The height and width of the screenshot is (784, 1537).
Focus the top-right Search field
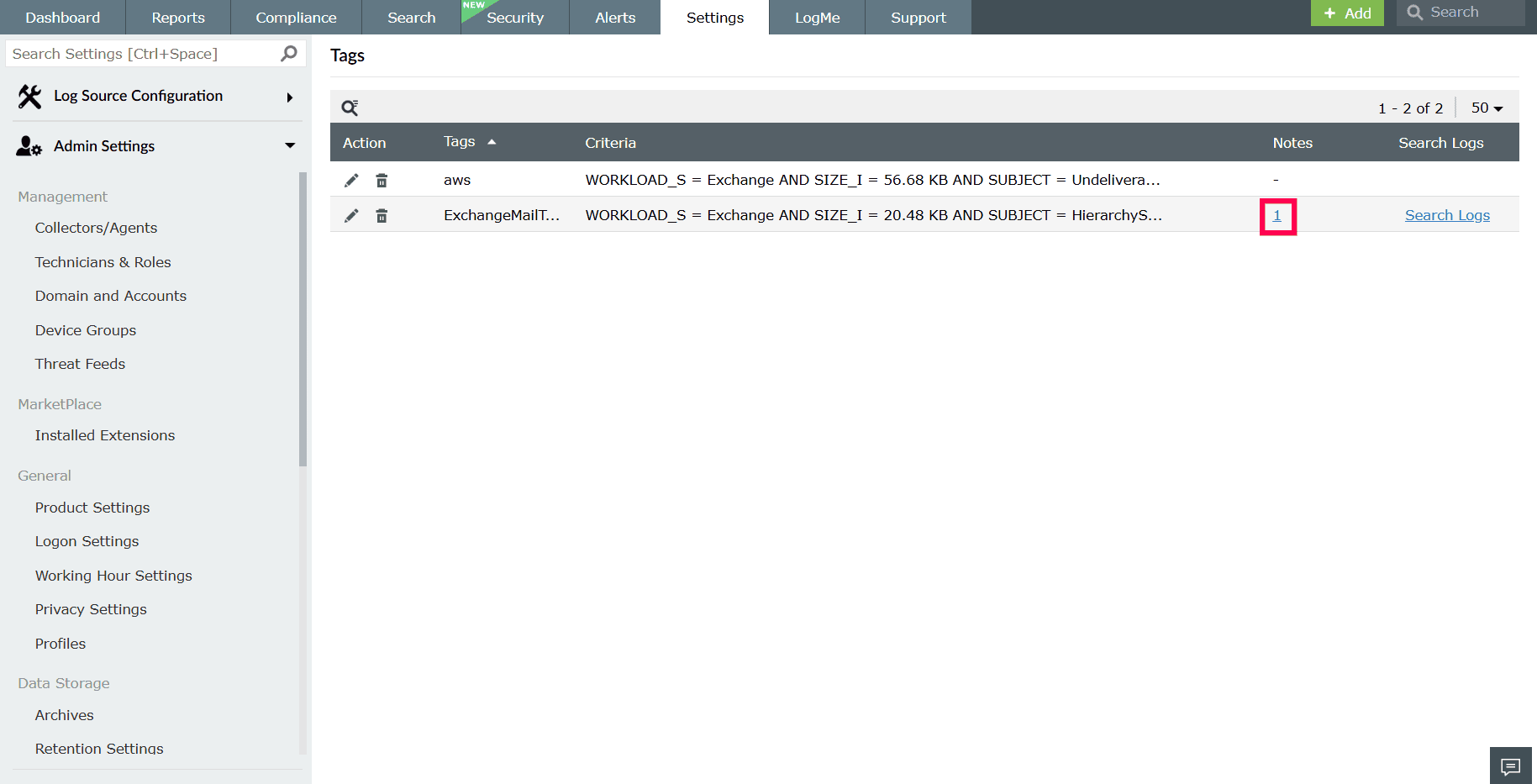coord(1461,13)
